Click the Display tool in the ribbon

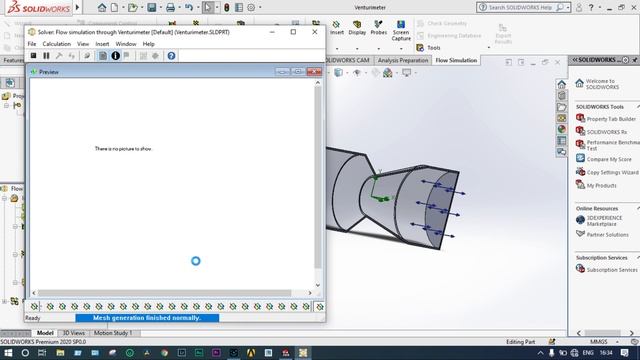[x=357, y=28]
